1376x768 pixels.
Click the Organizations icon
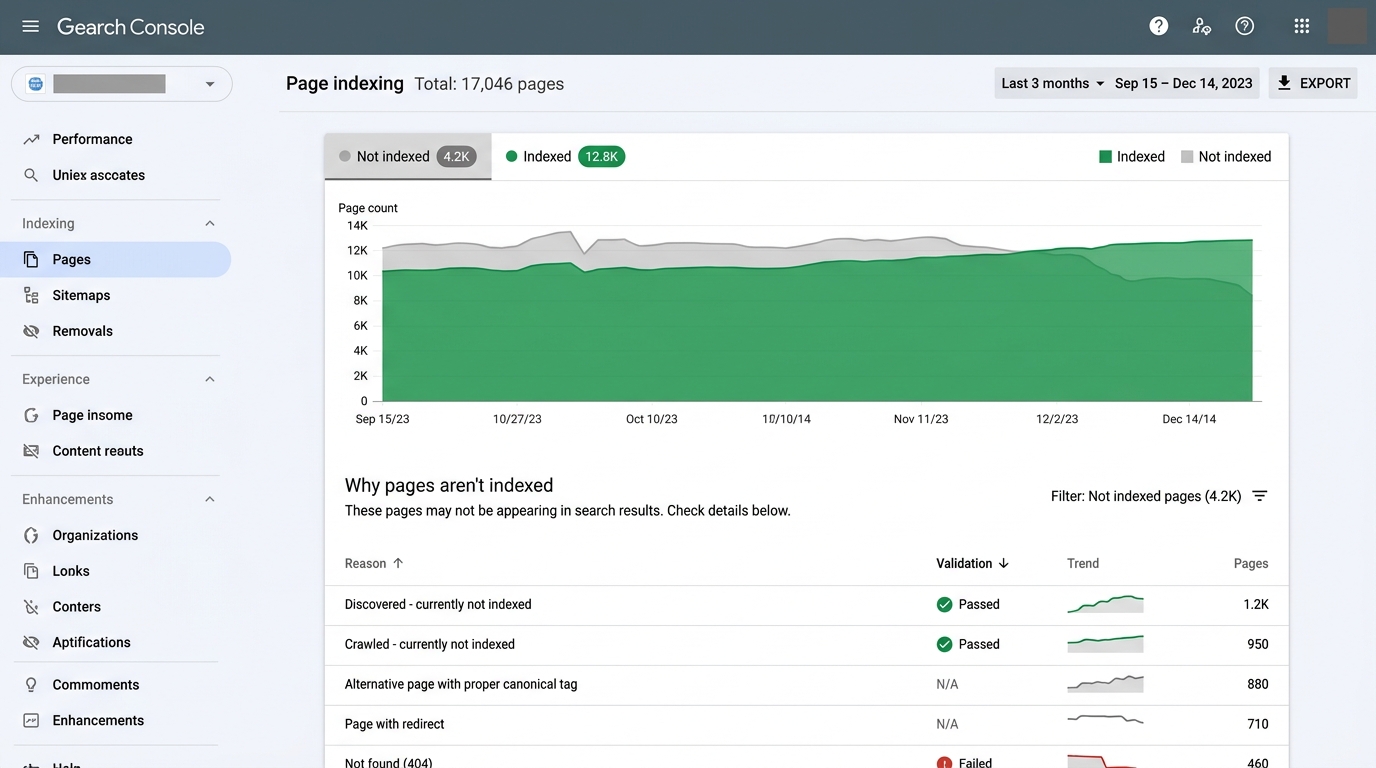click(x=31, y=535)
